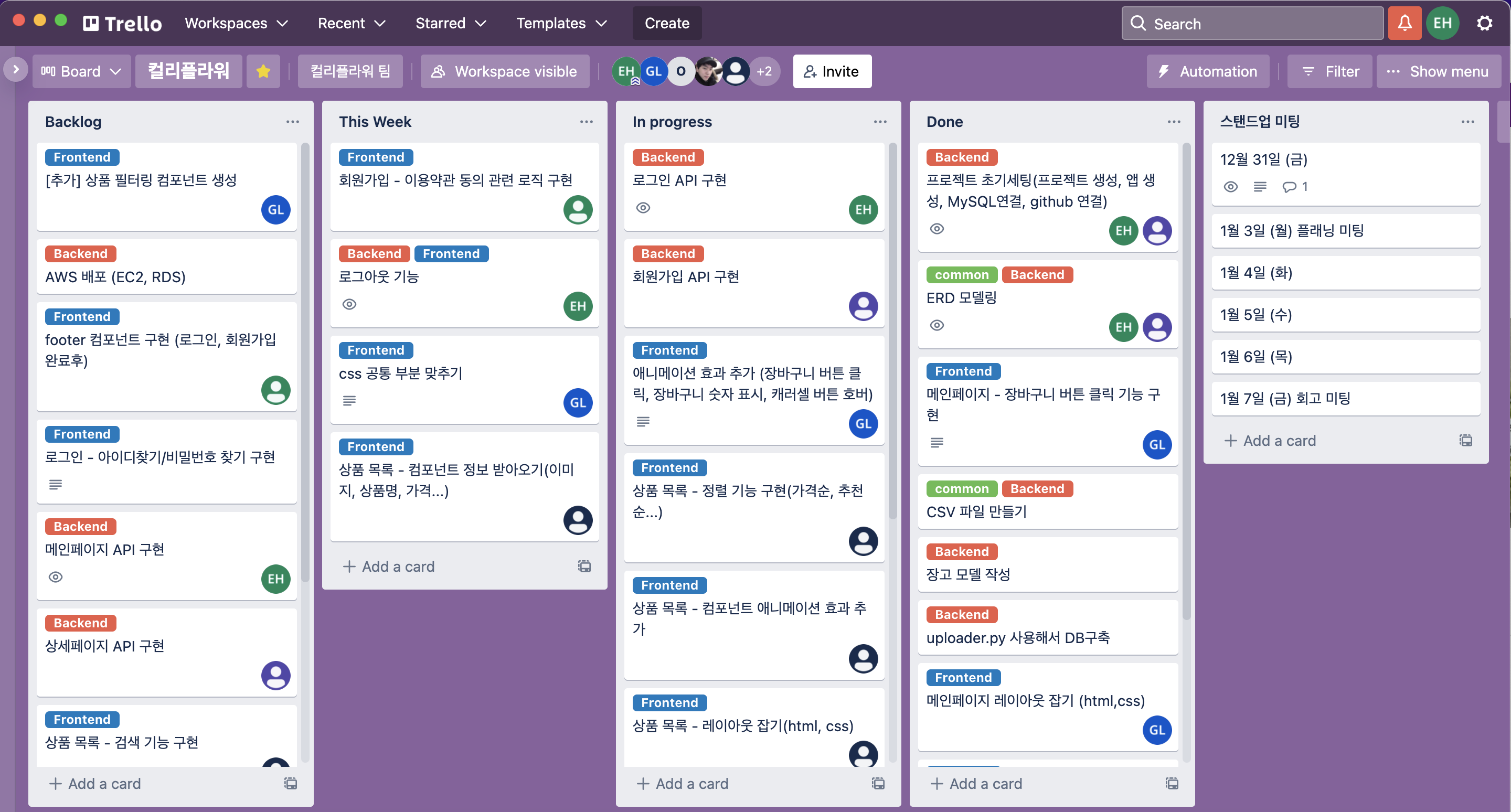1511x812 pixels.
Task: Toggle the watch eye on 로그인 API 구현 card
Action: tap(643, 208)
